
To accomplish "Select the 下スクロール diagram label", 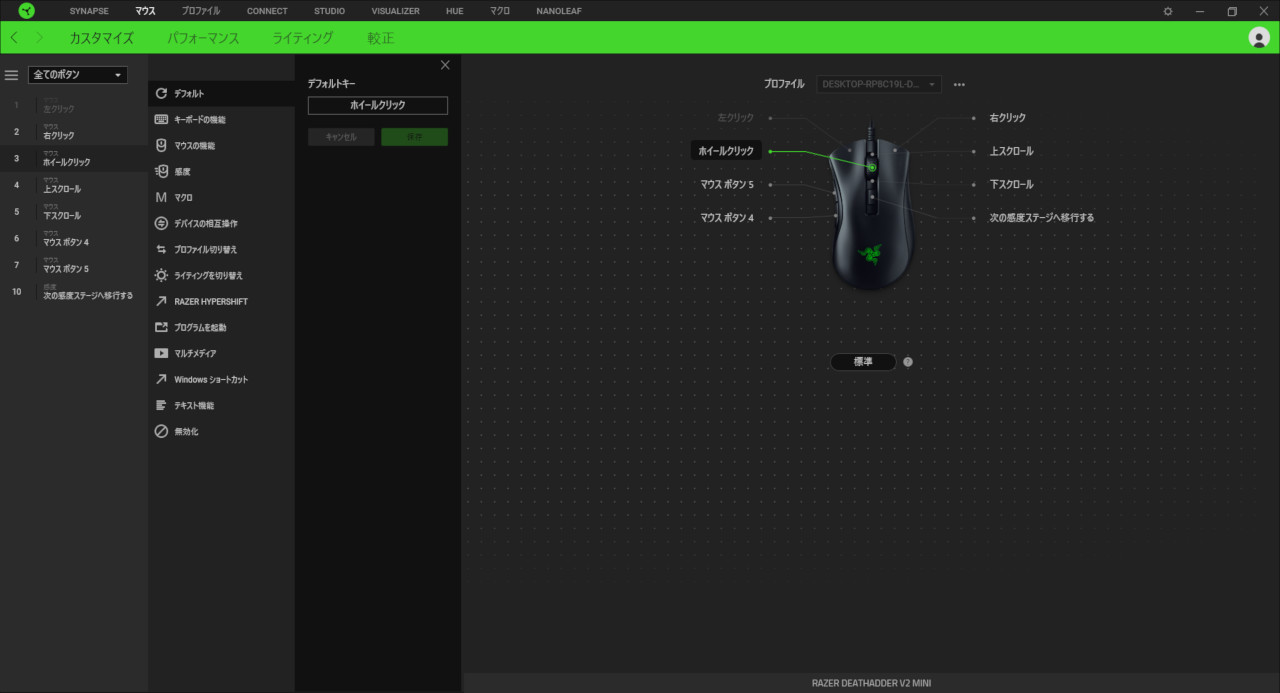I will pyautogui.click(x=1012, y=184).
